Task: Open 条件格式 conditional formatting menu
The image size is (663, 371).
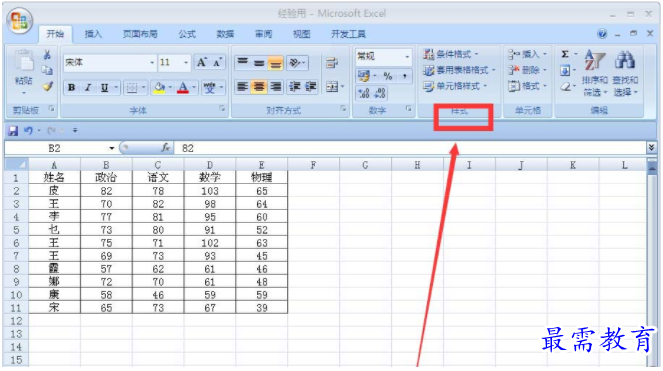Action: click(x=451, y=54)
